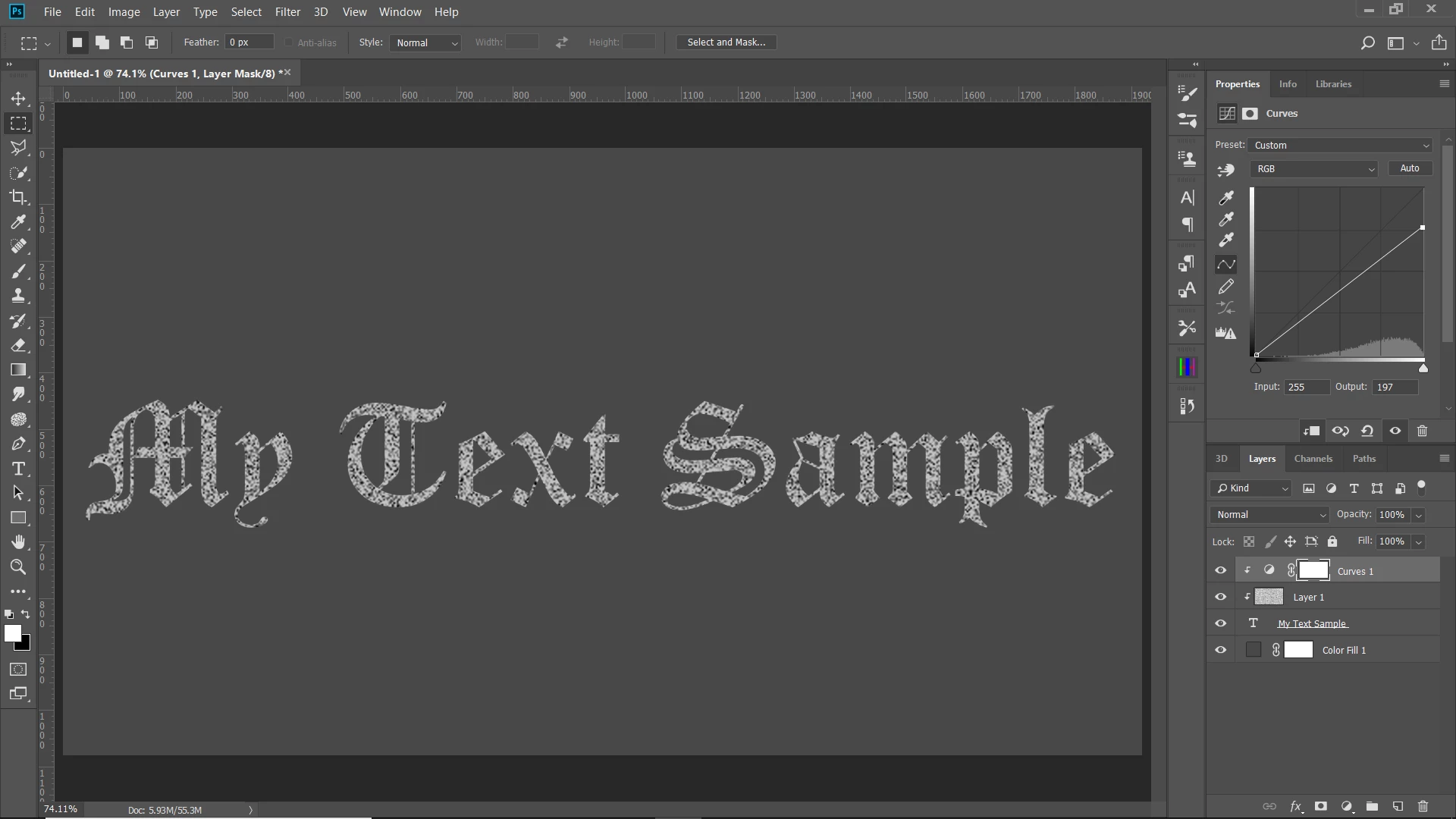Click the Auto curves button
The height and width of the screenshot is (819, 1456).
[x=1409, y=168]
